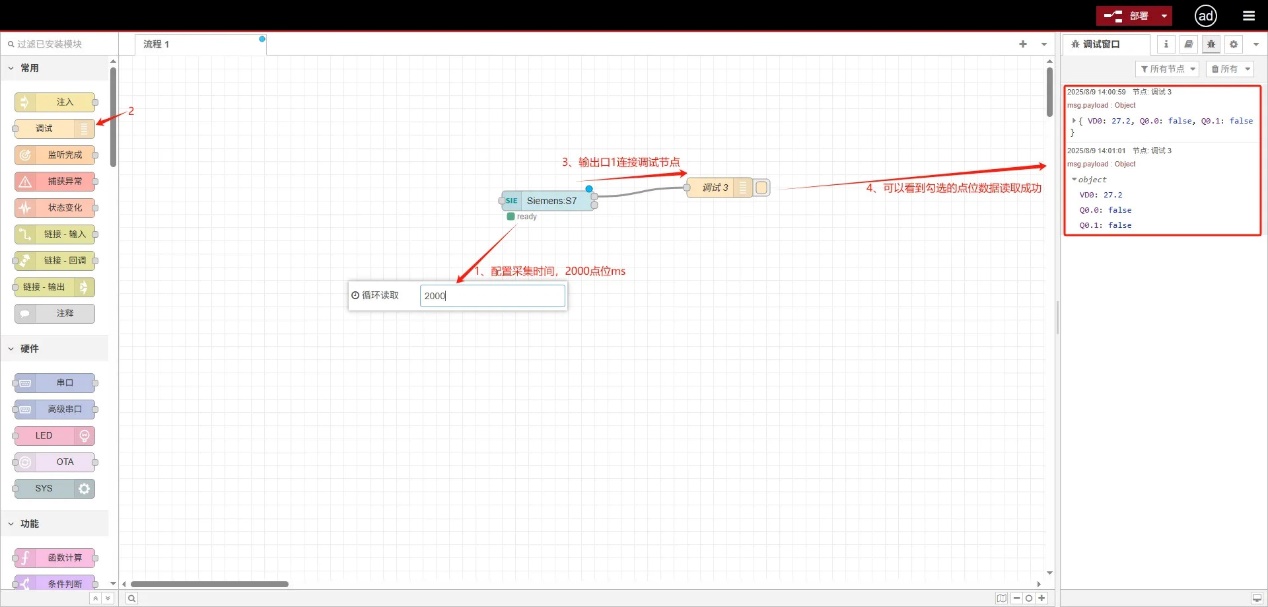Click the 捕获异常 catch node icon
This screenshot has height=607, width=1268.
click(25, 182)
